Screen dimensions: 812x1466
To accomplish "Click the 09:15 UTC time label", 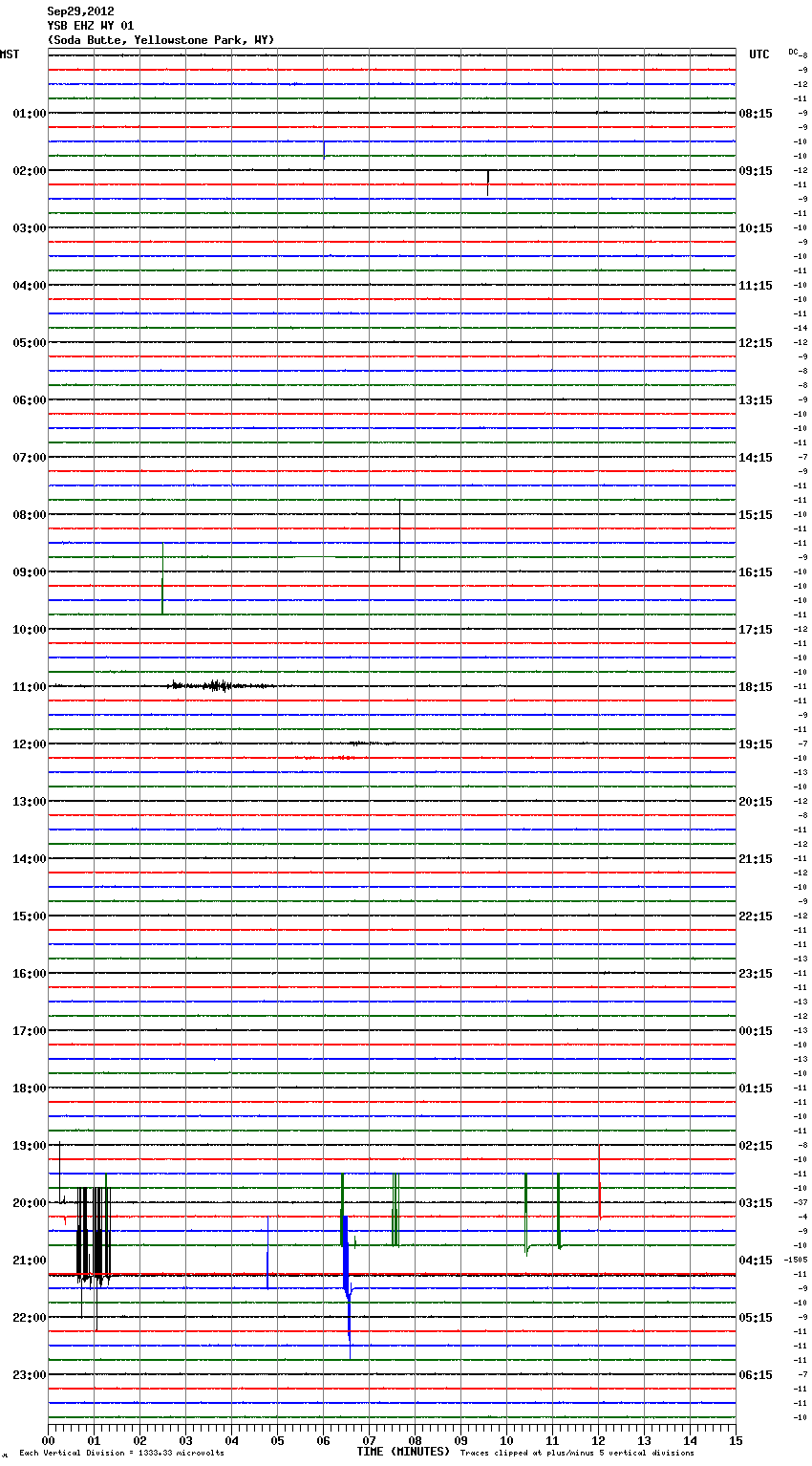I will tap(756, 171).
